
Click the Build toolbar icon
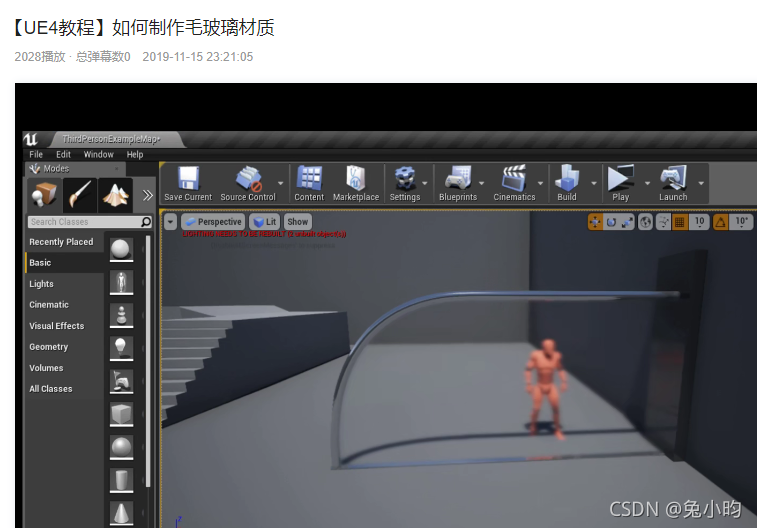point(567,183)
